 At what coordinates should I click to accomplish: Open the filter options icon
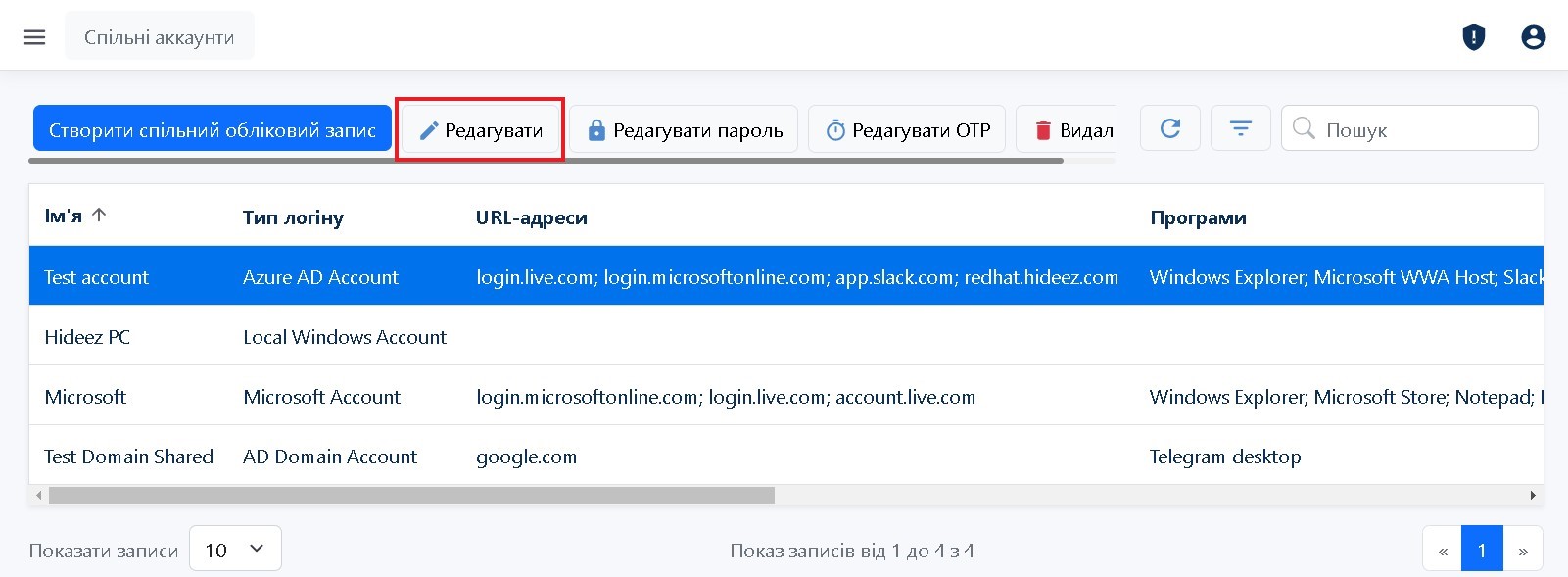(x=1240, y=128)
